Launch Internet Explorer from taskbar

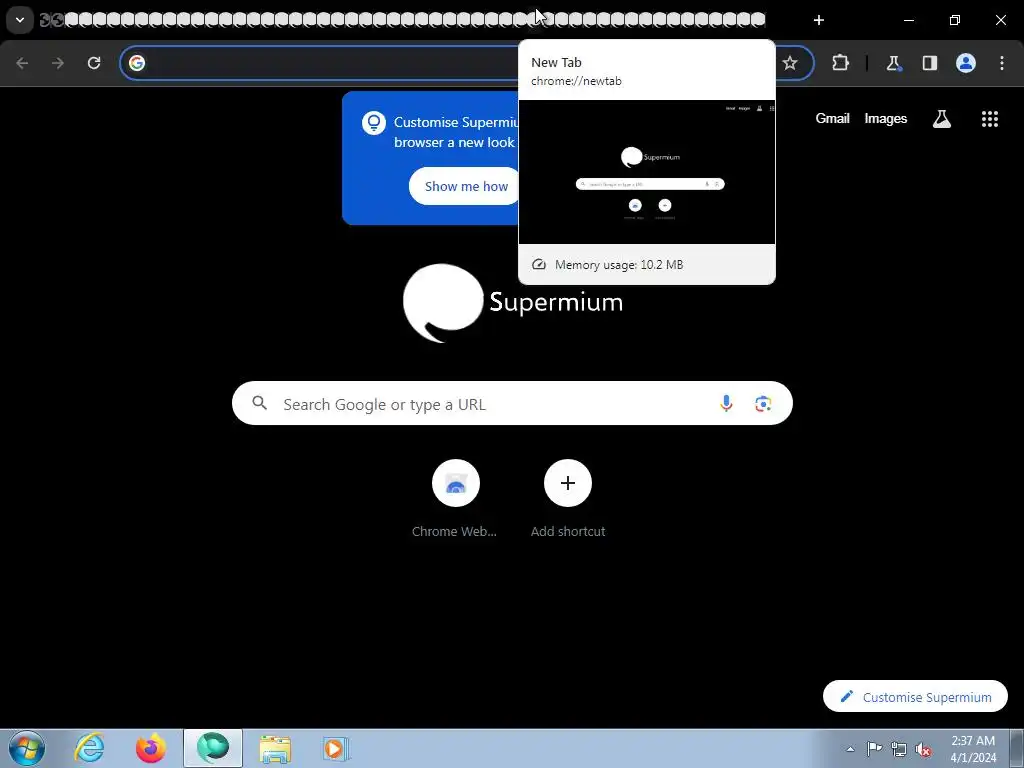pyautogui.click(x=89, y=748)
